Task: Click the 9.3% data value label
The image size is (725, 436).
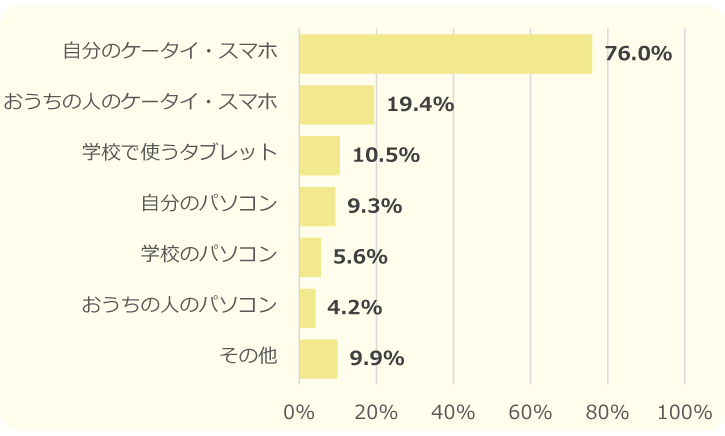Action: pos(375,206)
